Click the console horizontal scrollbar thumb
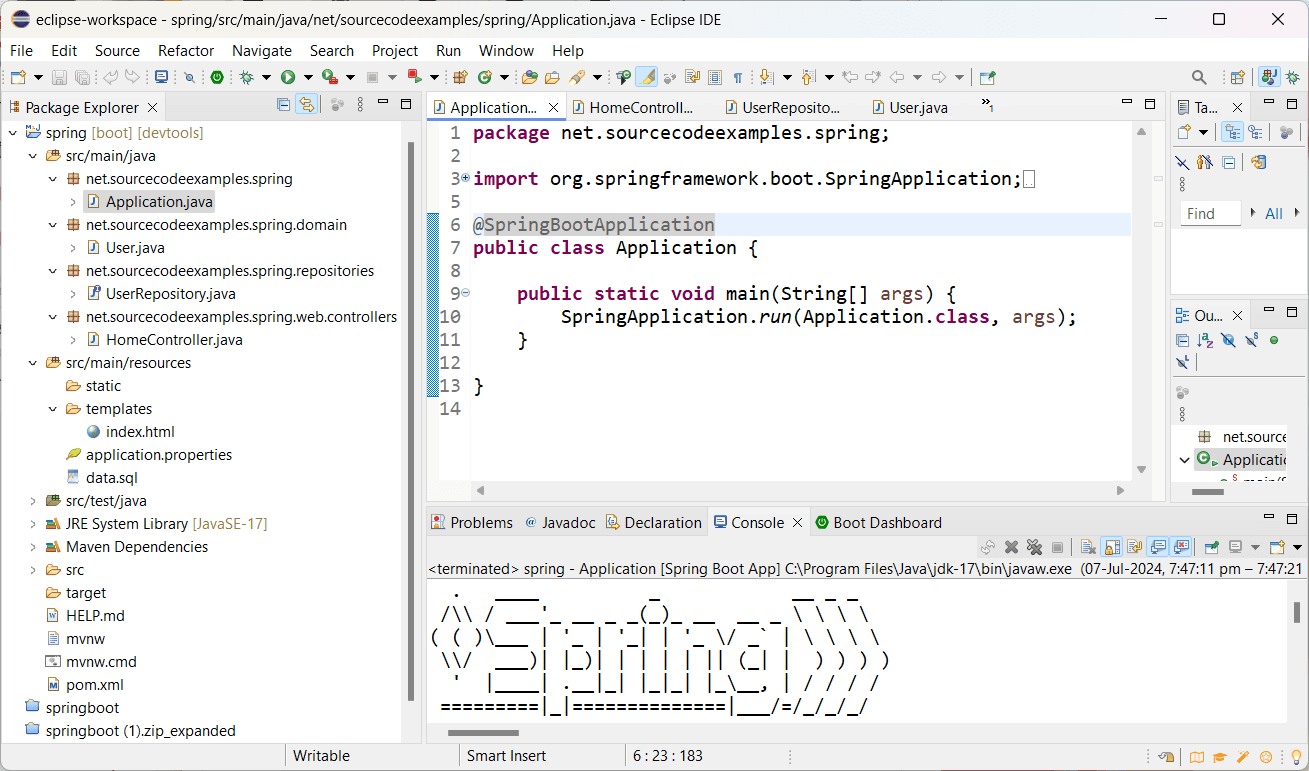1309x771 pixels. pyautogui.click(x=483, y=732)
